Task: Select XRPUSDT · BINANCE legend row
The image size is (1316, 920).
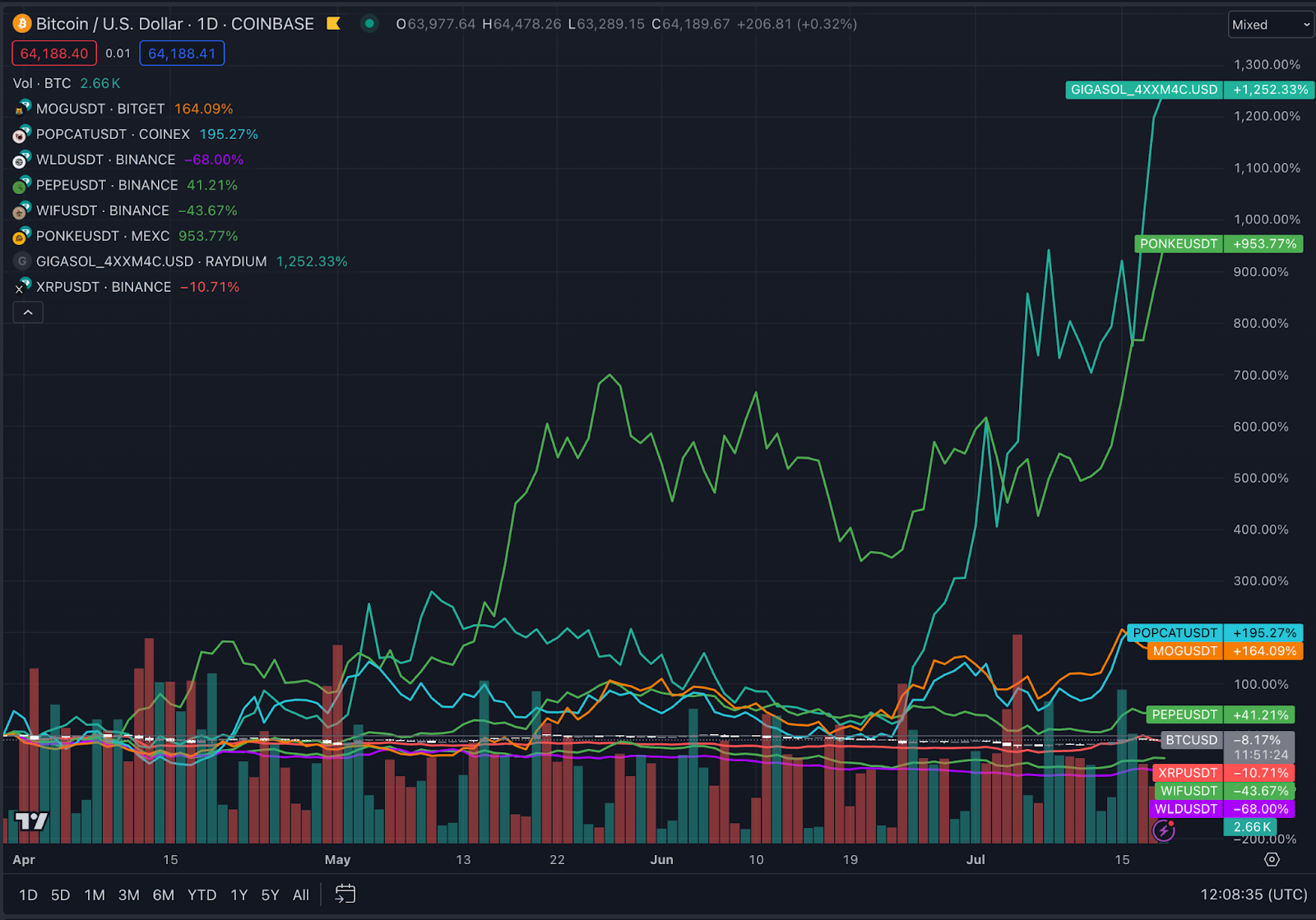Action: (x=127, y=287)
